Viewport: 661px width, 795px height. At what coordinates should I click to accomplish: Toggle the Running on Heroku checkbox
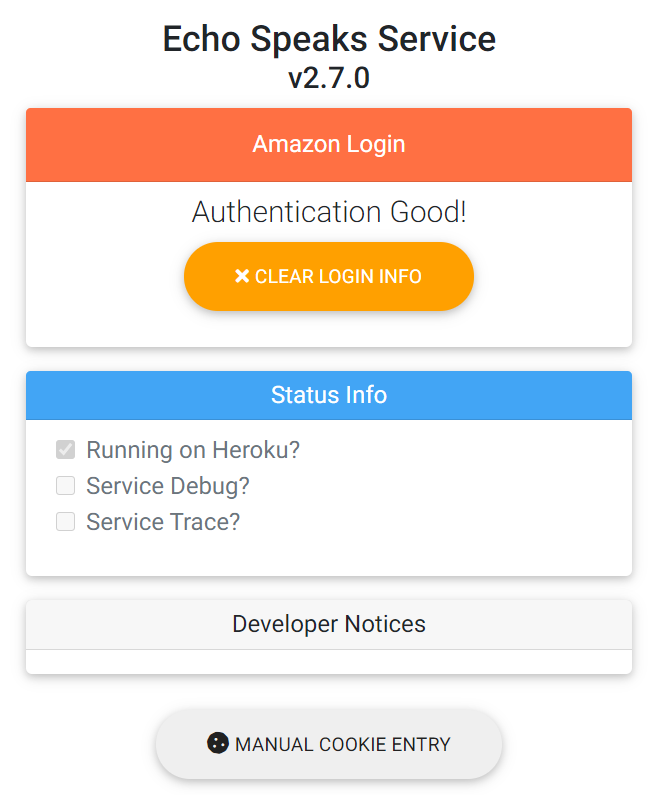coord(65,450)
